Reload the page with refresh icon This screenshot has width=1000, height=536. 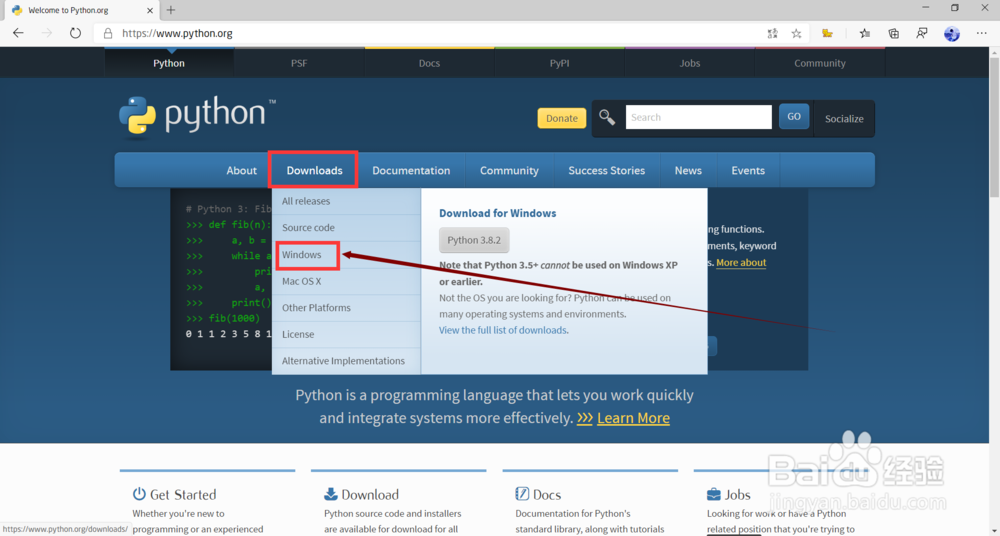pyautogui.click(x=75, y=33)
